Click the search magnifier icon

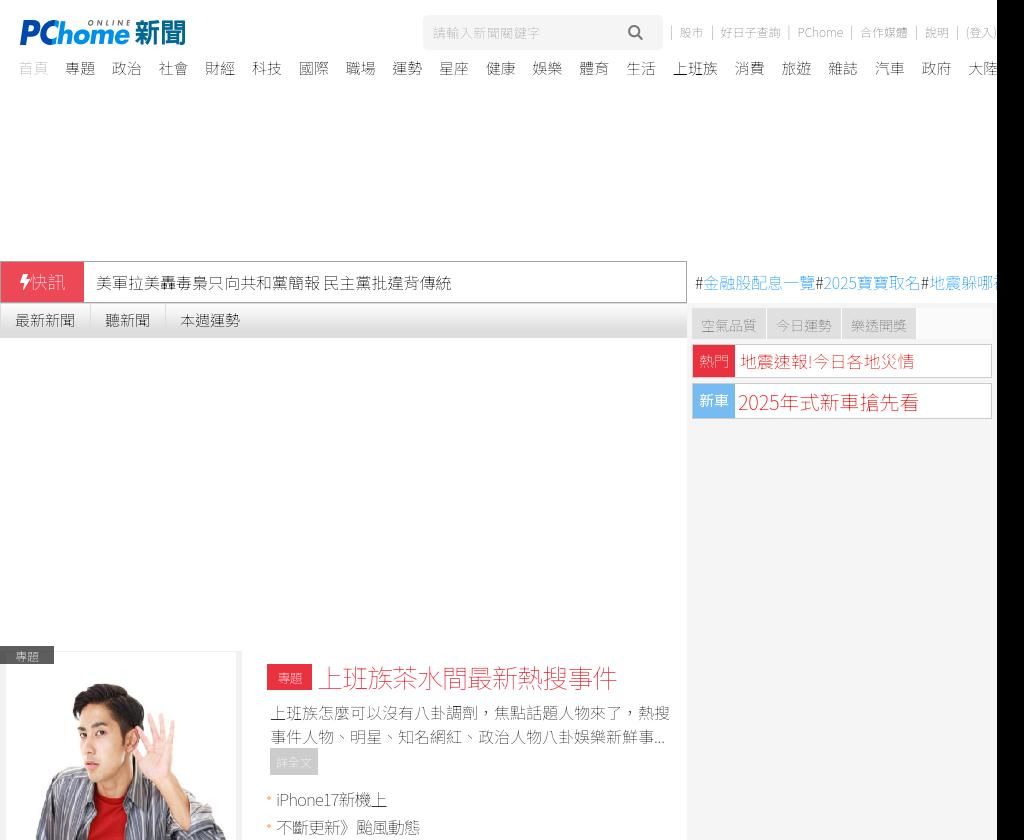point(635,33)
